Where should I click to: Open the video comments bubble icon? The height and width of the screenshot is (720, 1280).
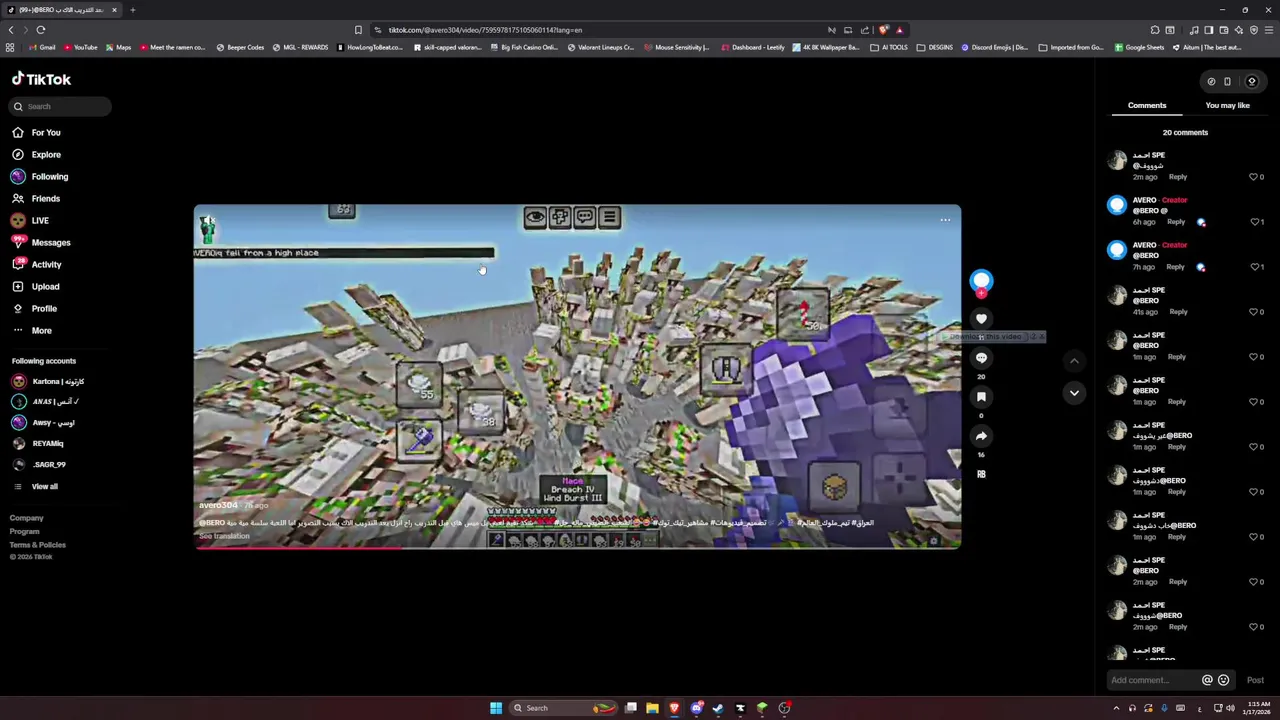pos(981,358)
